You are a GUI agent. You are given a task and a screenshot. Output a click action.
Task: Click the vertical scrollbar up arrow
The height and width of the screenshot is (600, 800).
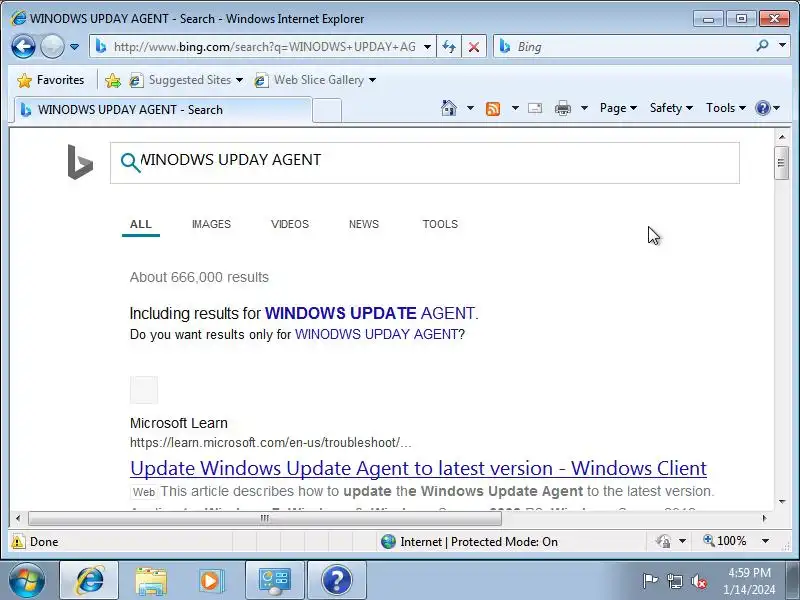(782, 137)
